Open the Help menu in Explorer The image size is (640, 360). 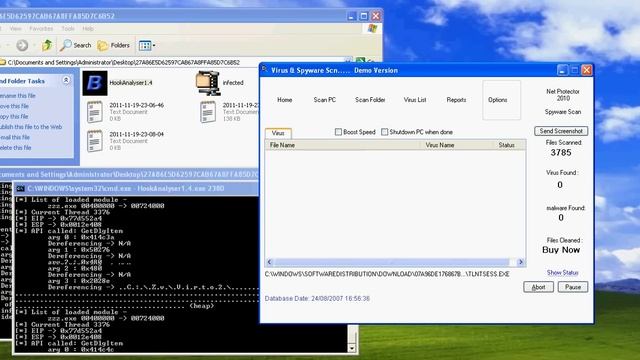(x=88, y=29)
